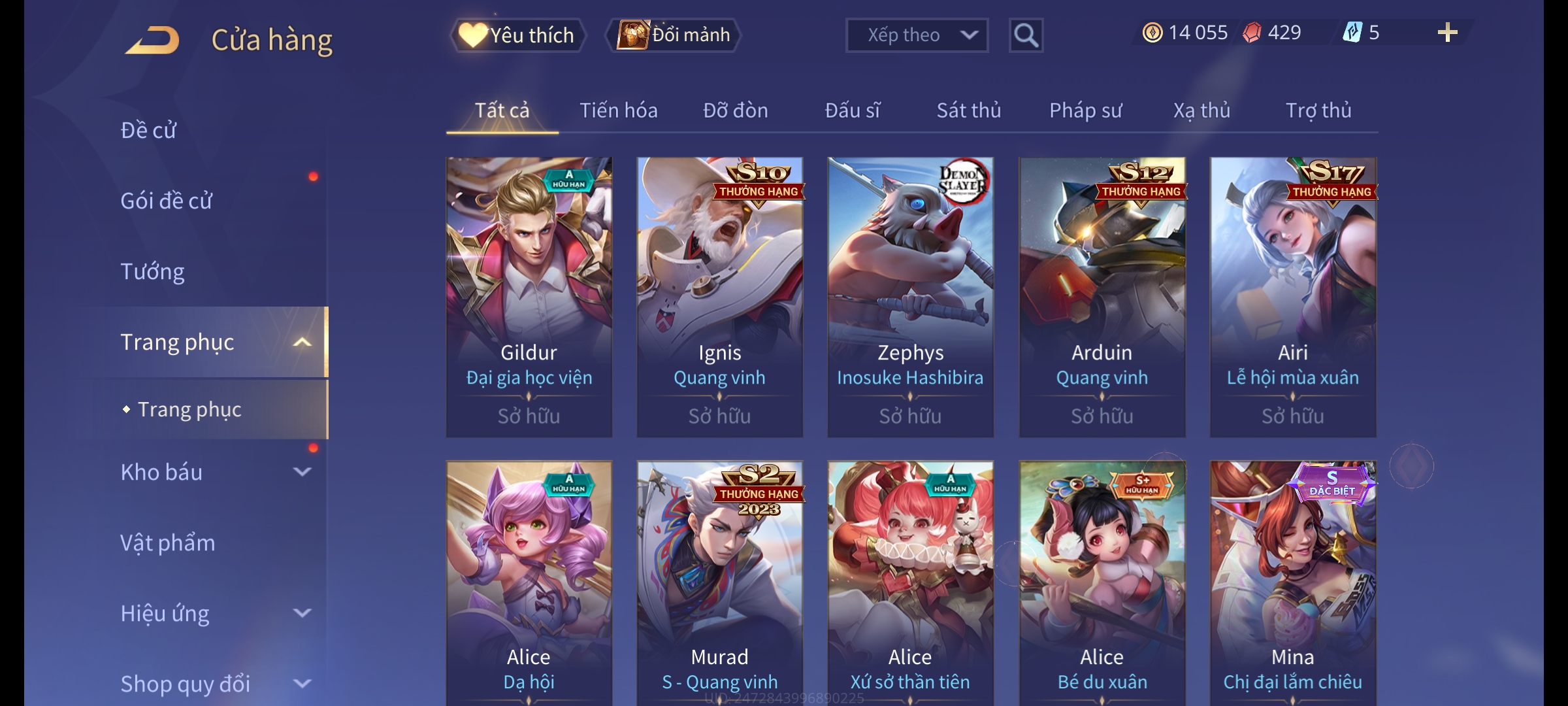The height and width of the screenshot is (706, 1568).
Task: Tap the blue voucher ticket icon
Action: click(x=1352, y=32)
